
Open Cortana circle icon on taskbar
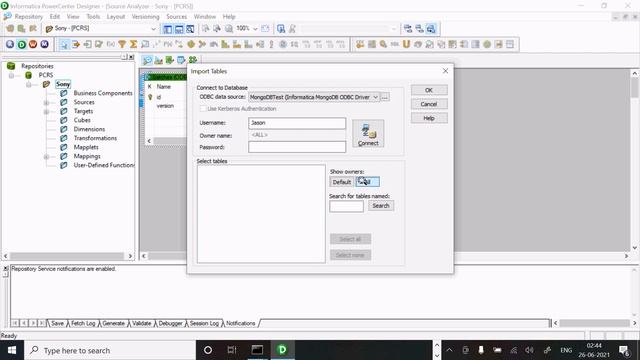[x=208, y=350]
